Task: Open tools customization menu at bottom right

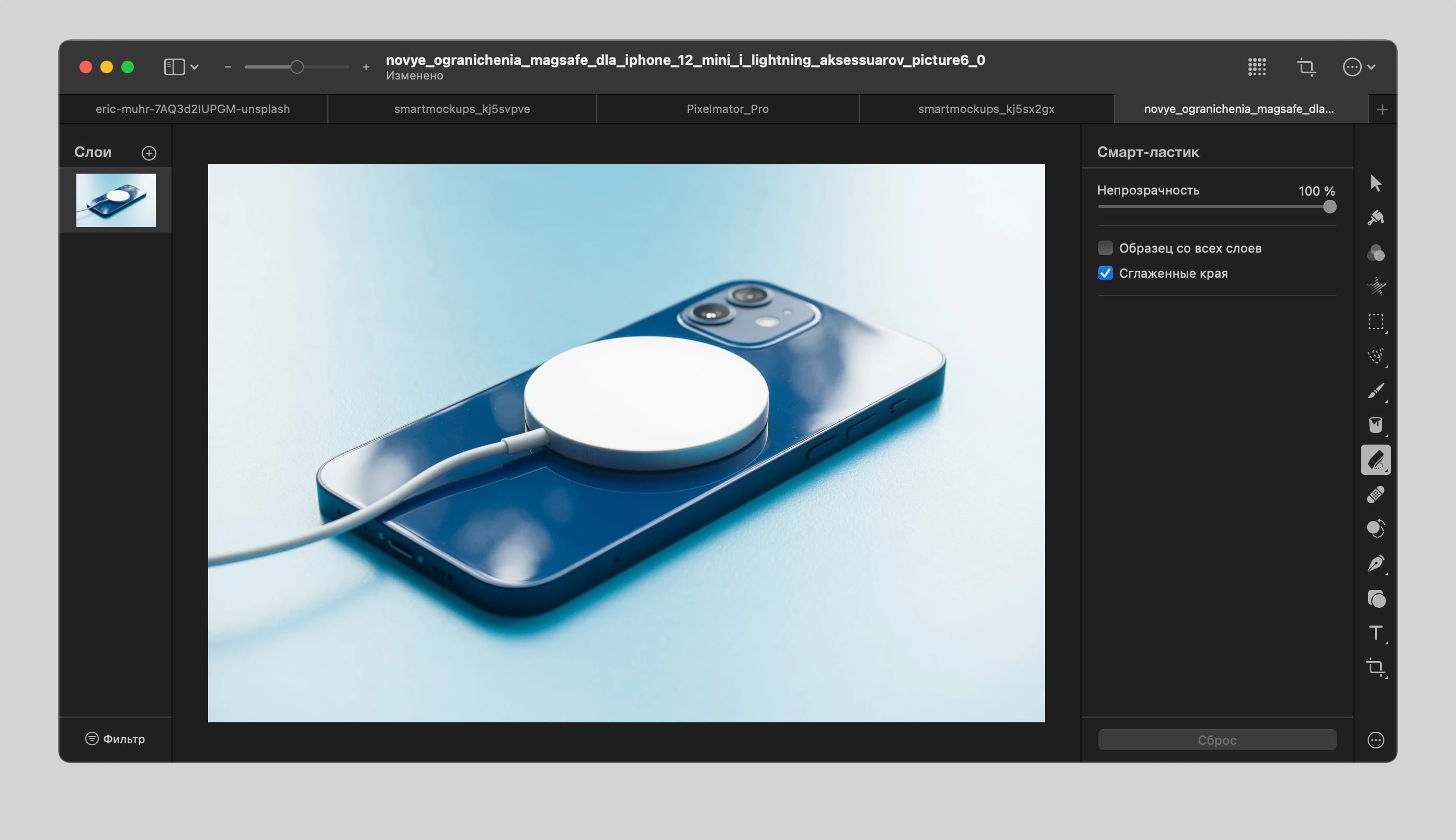Action: [1376, 740]
